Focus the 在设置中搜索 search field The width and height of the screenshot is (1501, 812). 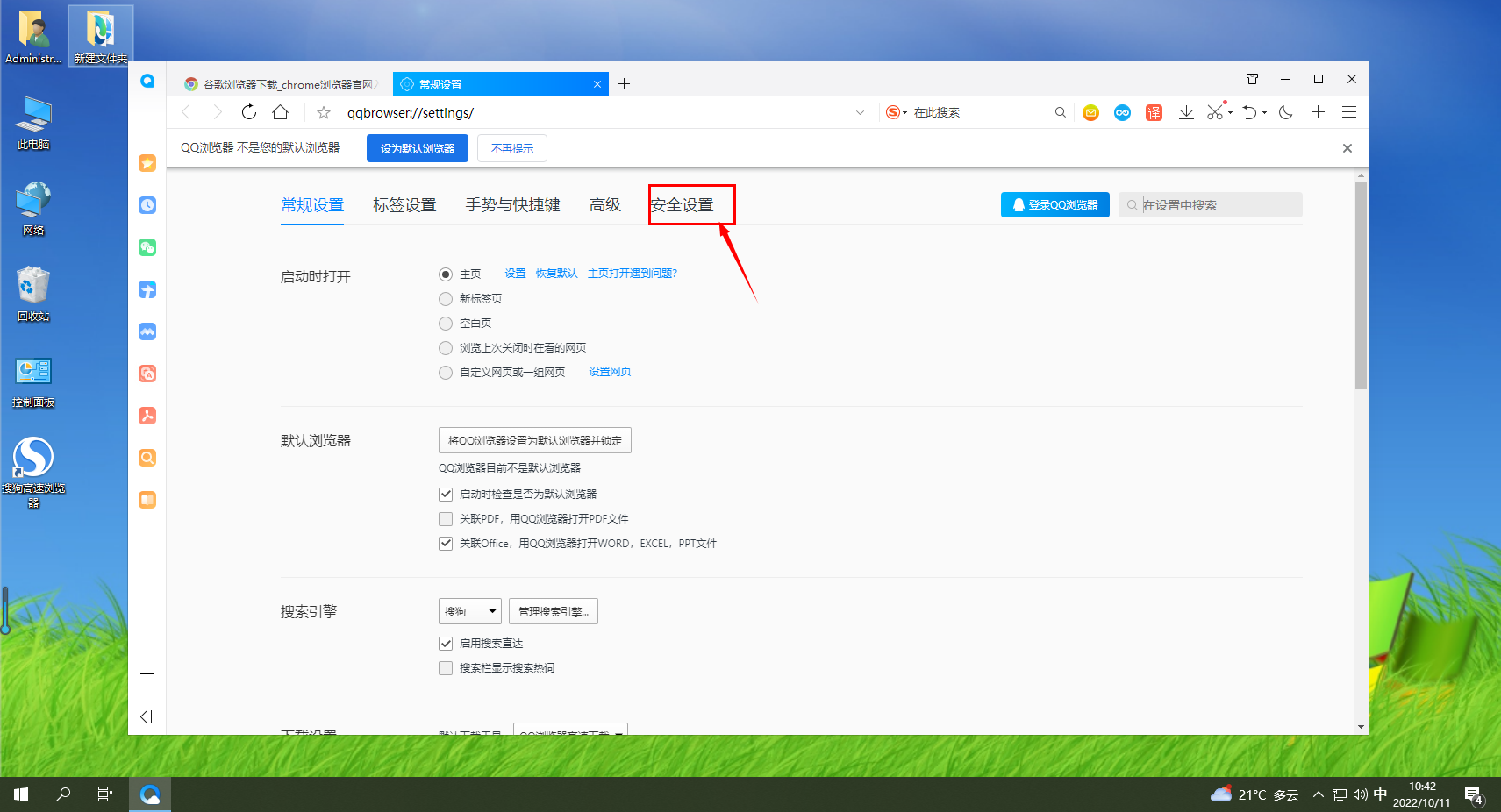(x=1211, y=204)
